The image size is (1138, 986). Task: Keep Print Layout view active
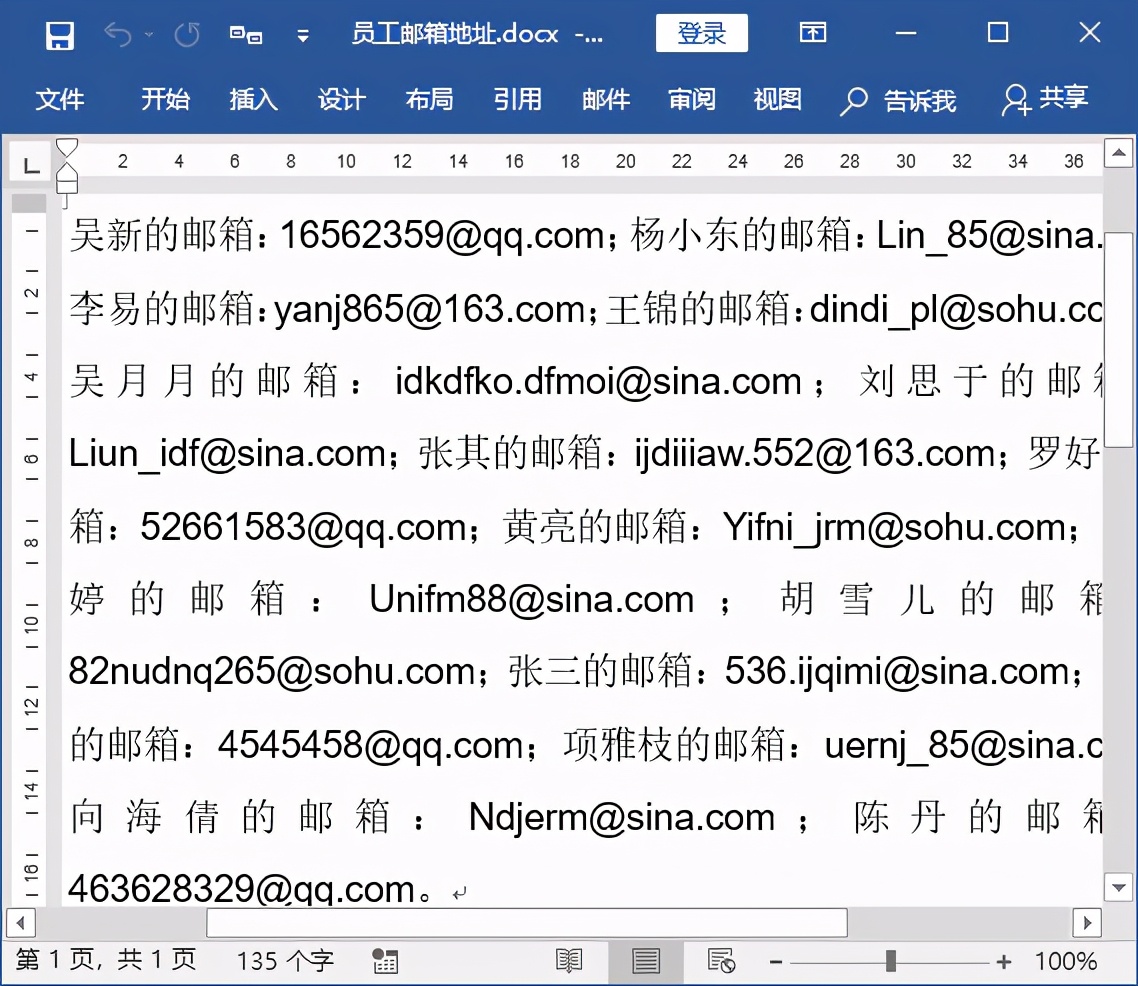(x=646, y=960)
